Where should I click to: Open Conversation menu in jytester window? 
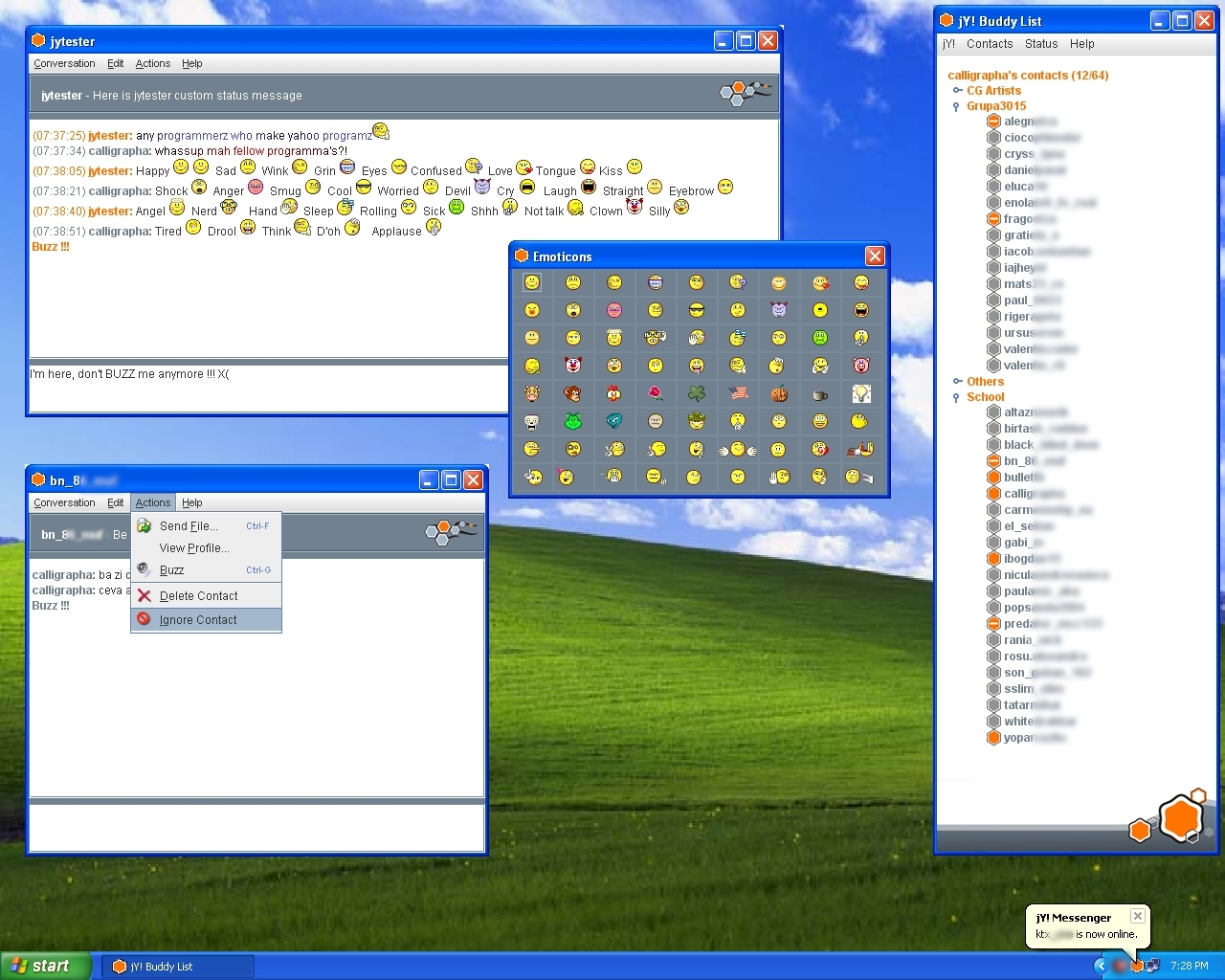pos(64,63)
